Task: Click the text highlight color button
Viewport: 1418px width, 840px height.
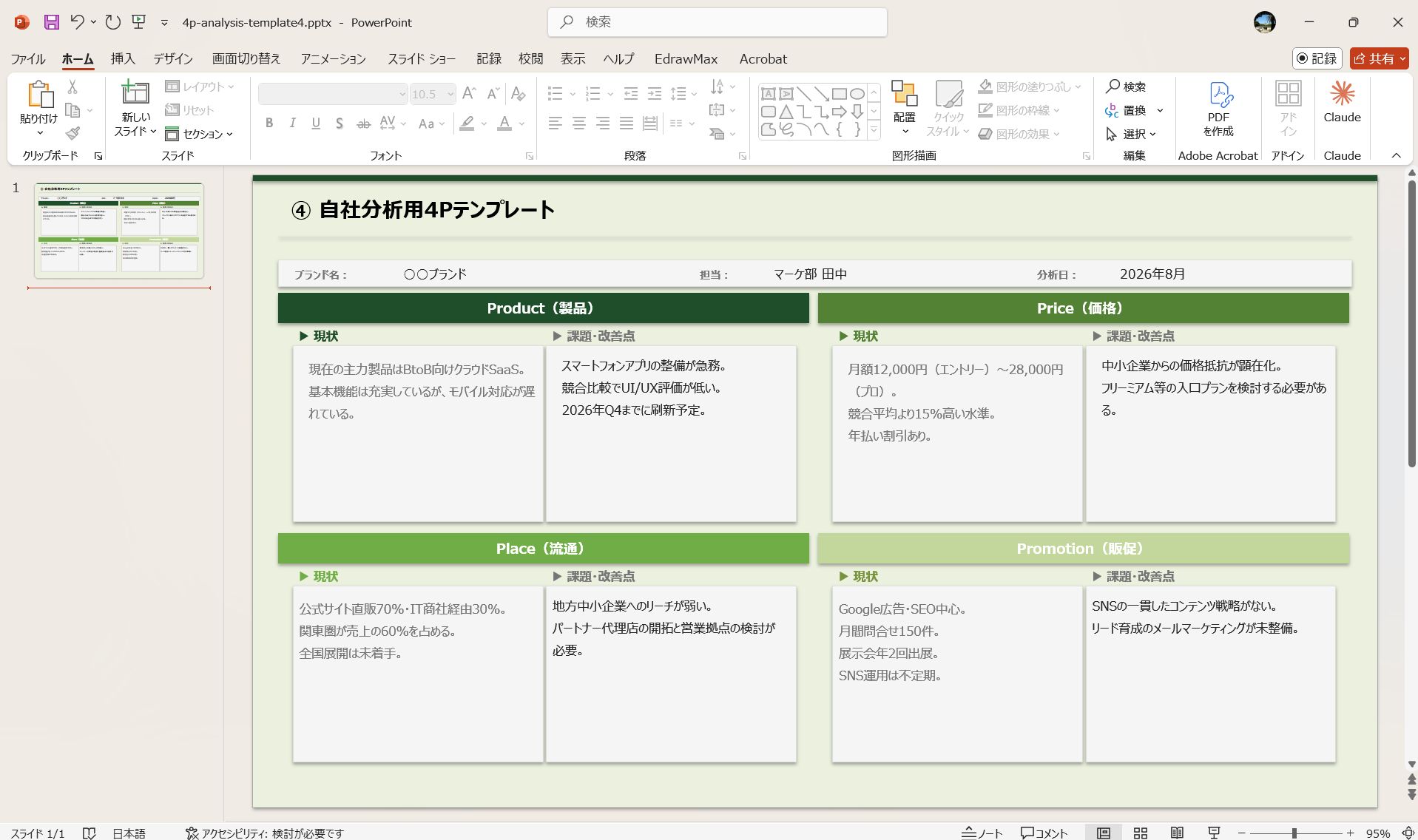Action: pyautogui.click(x=467, y=123)
